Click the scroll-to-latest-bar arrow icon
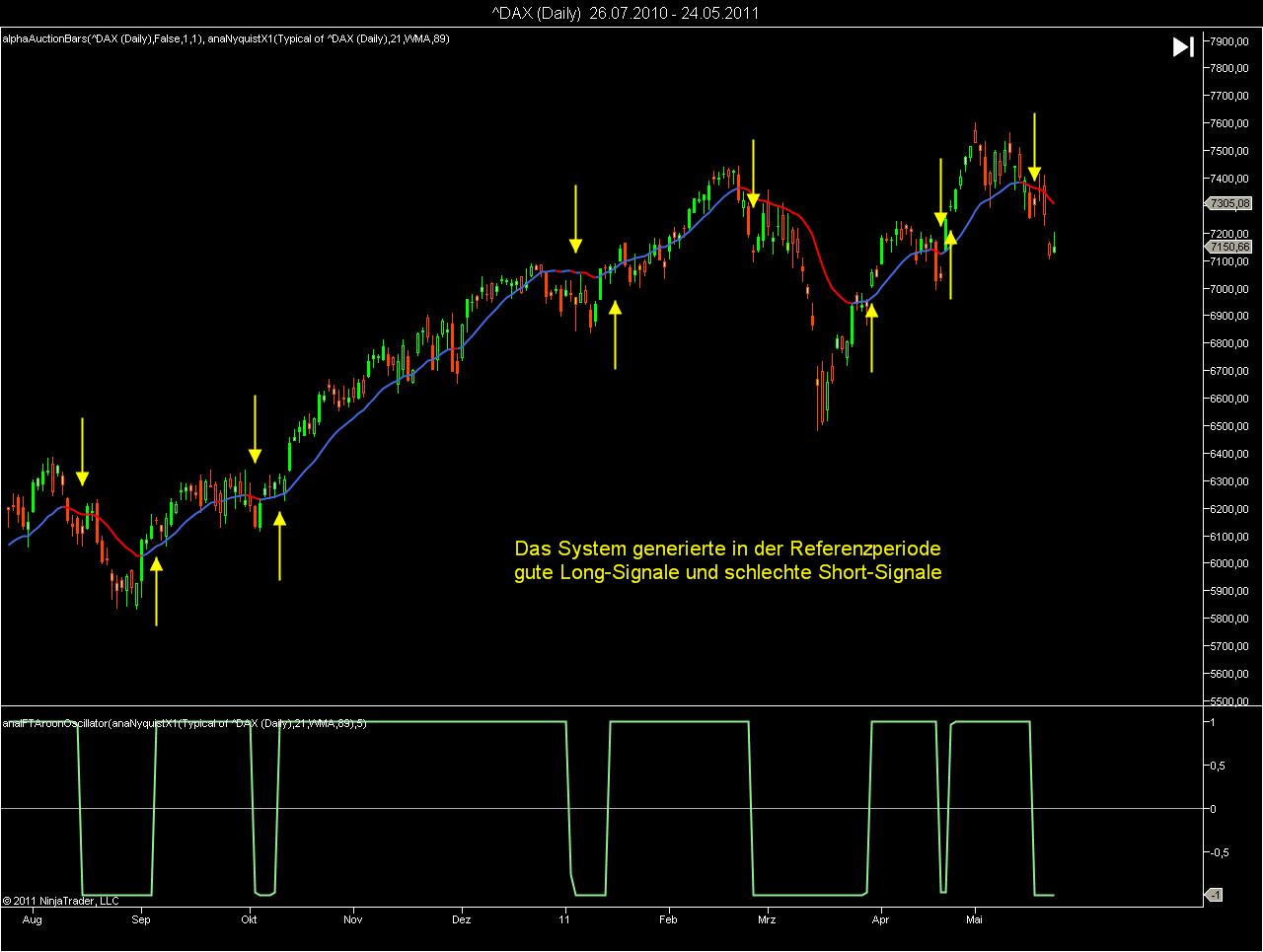1263x952 pixels. (x=1183, y=46)
